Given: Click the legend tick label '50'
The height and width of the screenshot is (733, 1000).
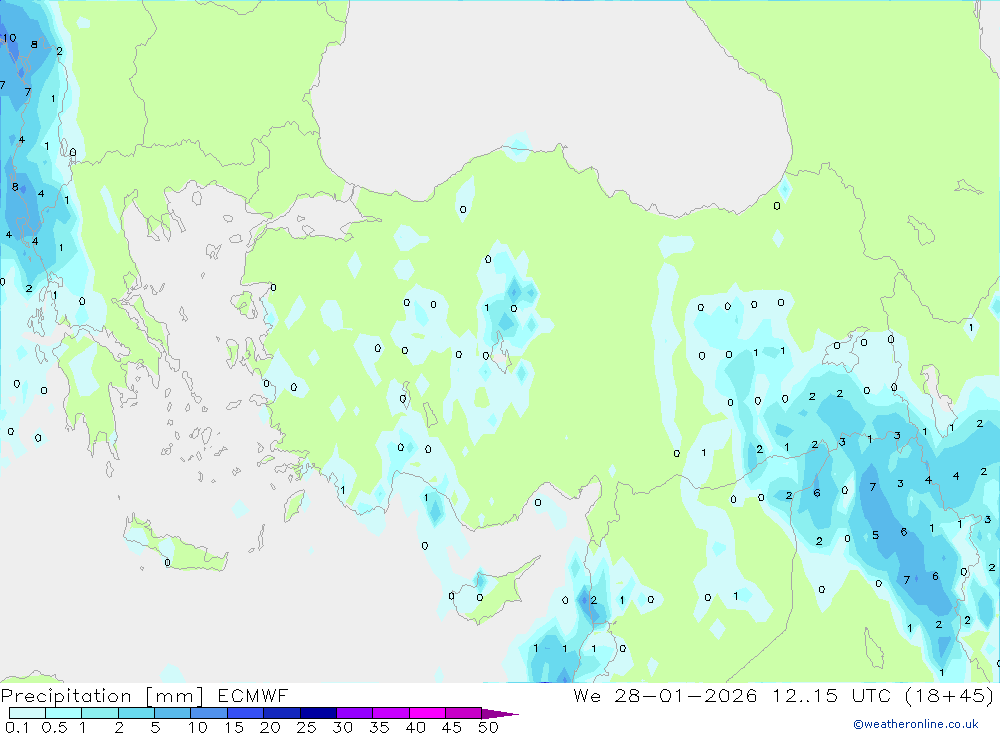Looking at the screenshot, I should click(x=488, y=727).
